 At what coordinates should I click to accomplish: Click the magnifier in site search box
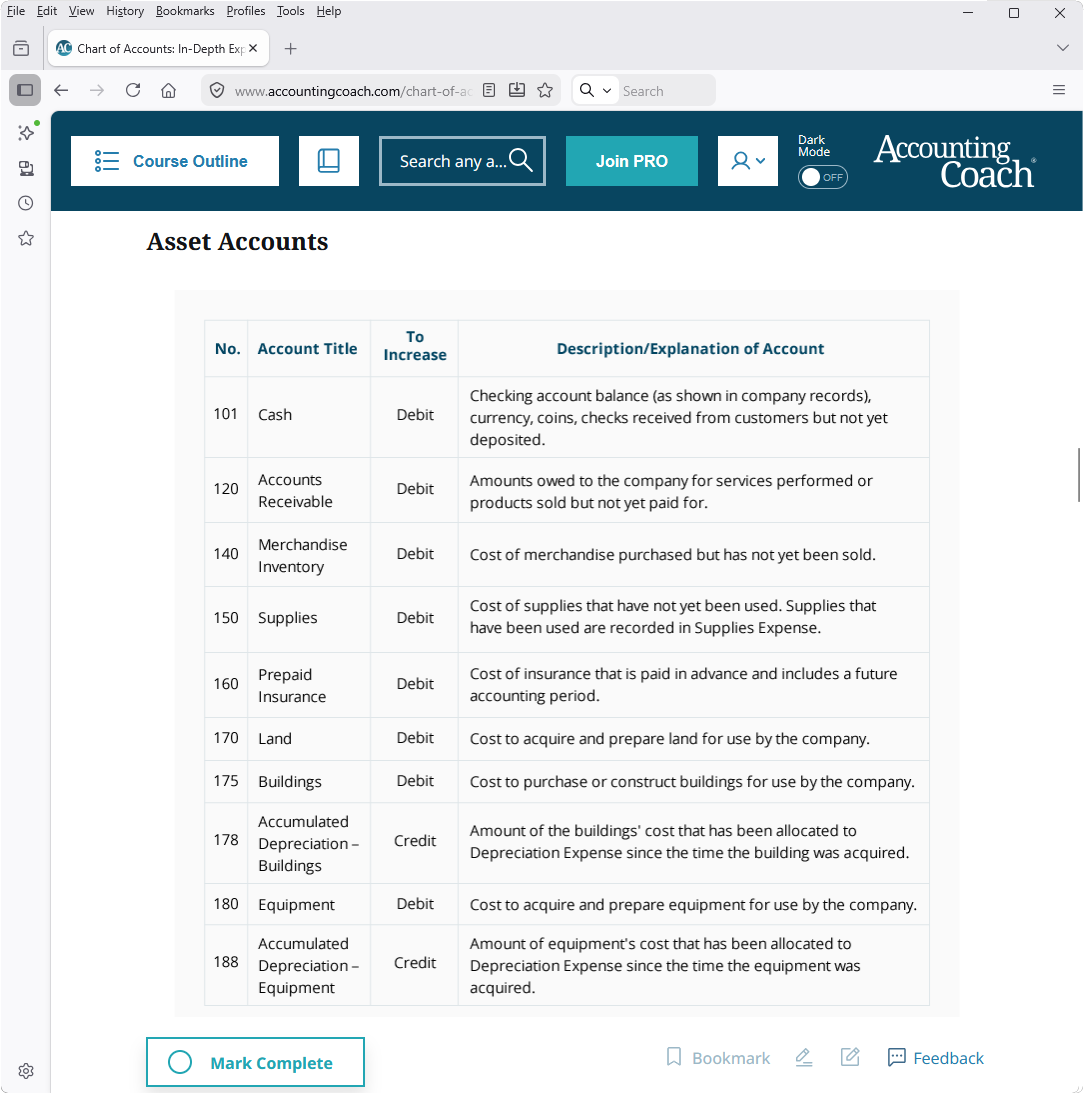[520, 160]
